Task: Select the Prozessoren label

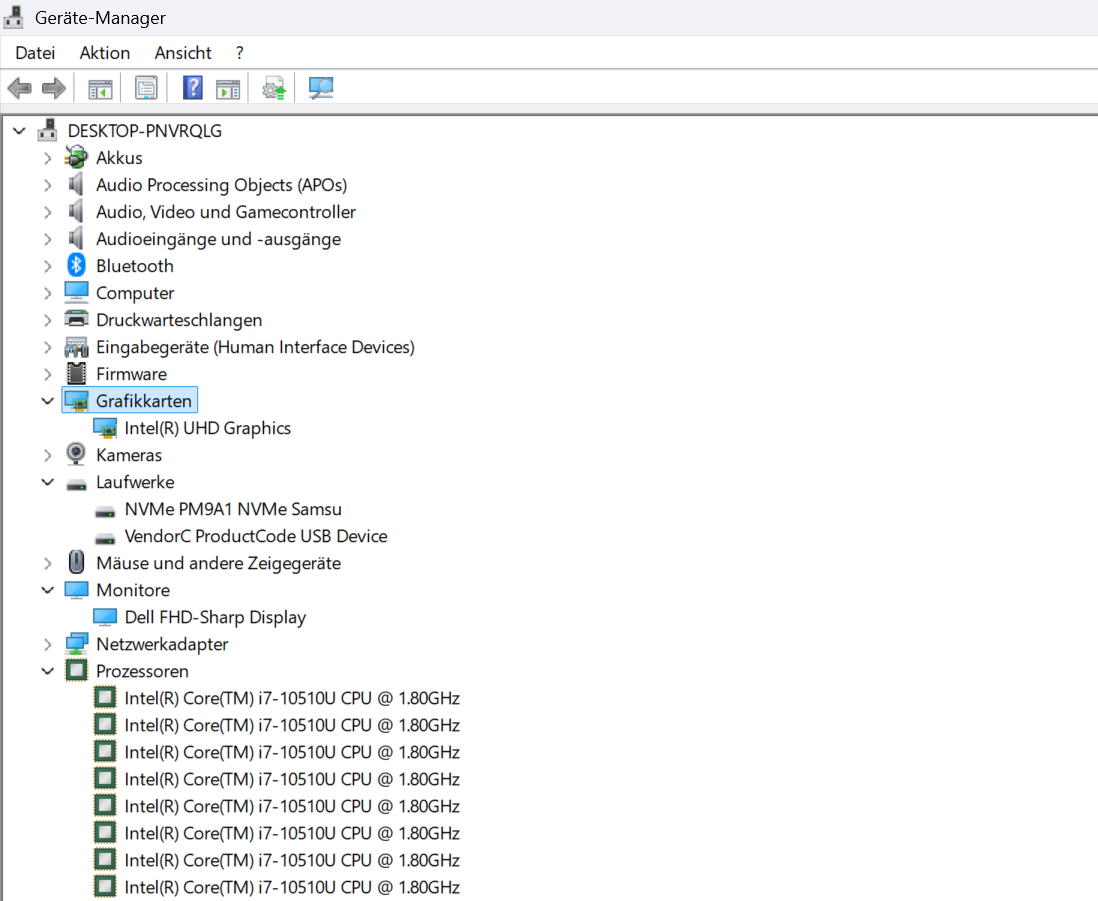Action: [142, 671]
